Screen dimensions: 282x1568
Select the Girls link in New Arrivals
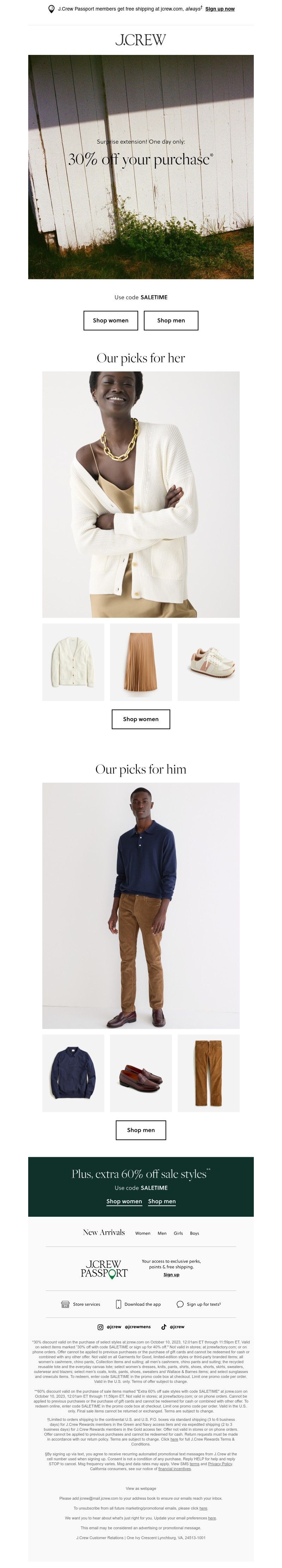pos(178,1233)
